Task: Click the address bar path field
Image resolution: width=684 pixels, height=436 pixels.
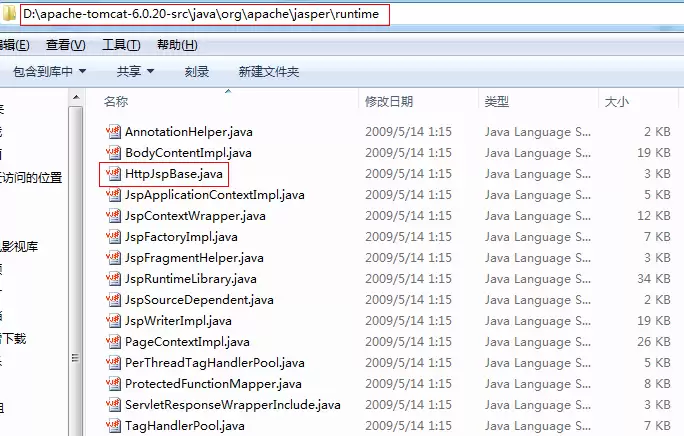Action: (x=205, y=14)
